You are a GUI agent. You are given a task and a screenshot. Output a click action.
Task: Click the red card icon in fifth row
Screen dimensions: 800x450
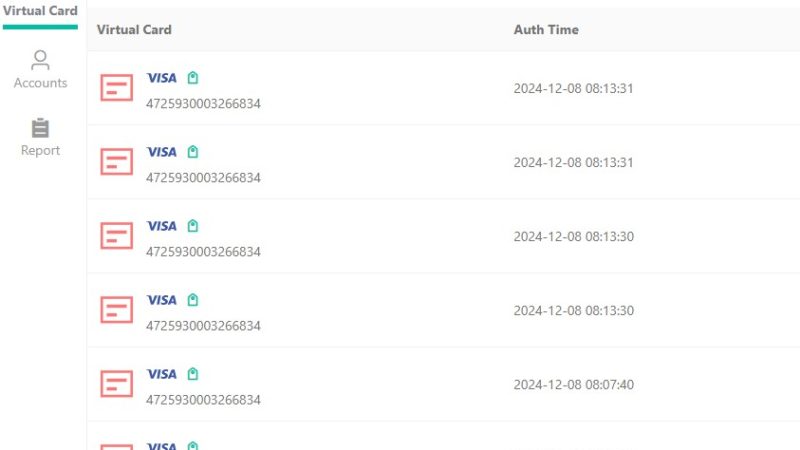[x=116, y=383]
